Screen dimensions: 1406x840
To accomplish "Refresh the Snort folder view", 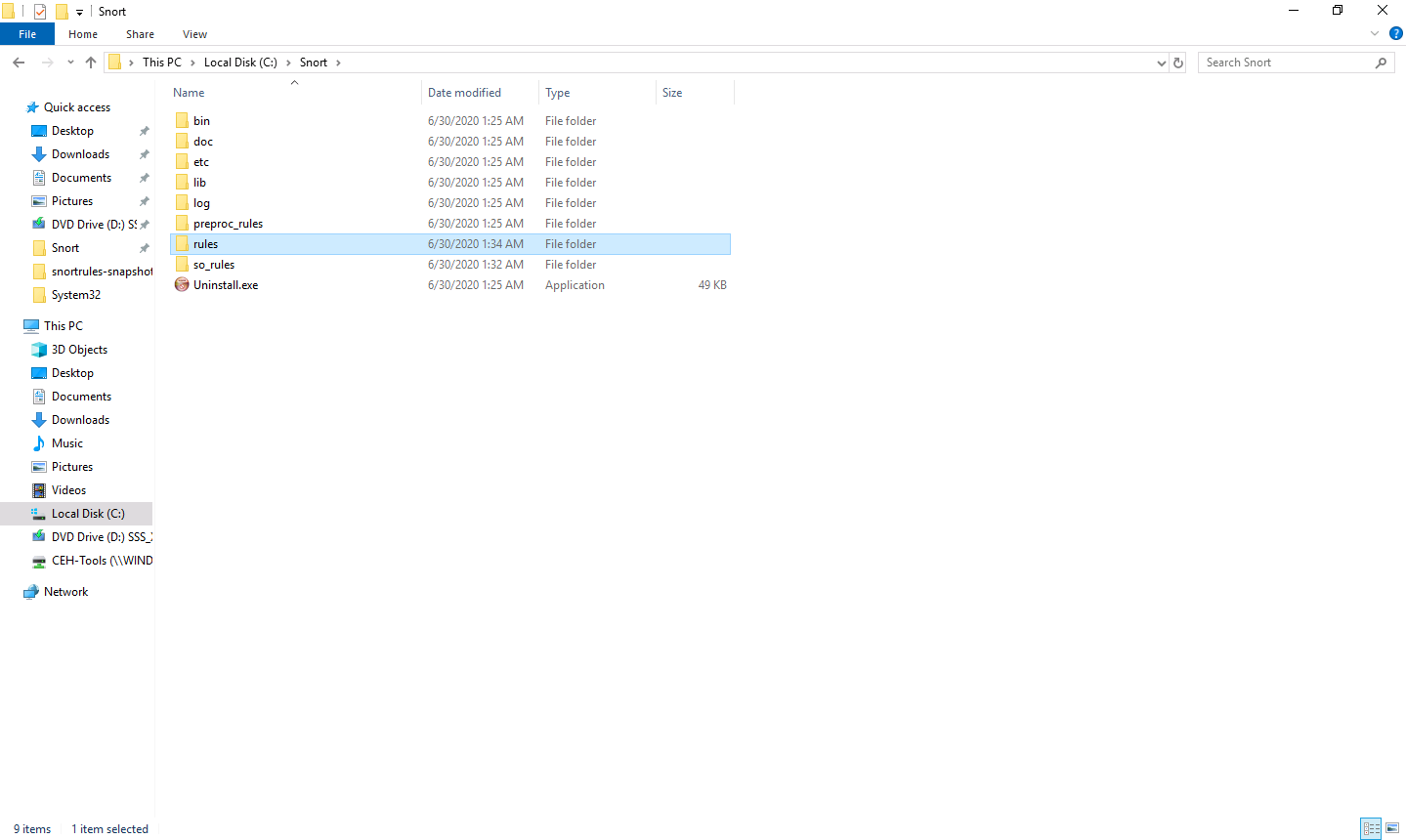I will pyautogui.click(x=1178, y=63).
